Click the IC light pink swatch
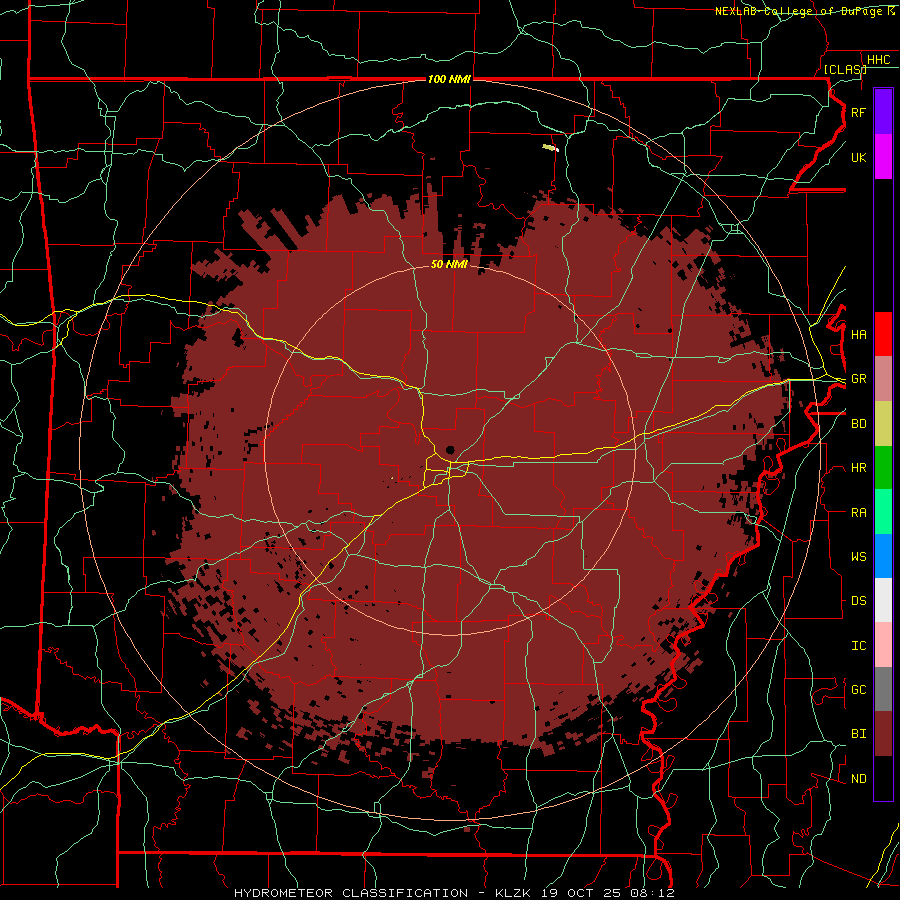Viewport: 900px width, 900px height. [883, 645]
